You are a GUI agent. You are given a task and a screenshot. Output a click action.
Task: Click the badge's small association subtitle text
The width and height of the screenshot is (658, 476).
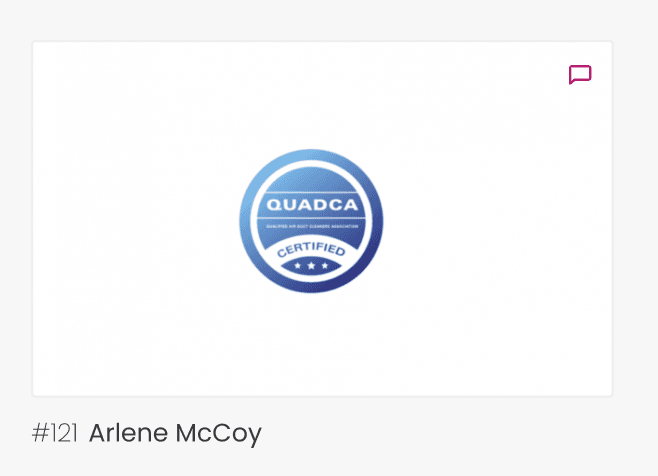coord(312,226)
